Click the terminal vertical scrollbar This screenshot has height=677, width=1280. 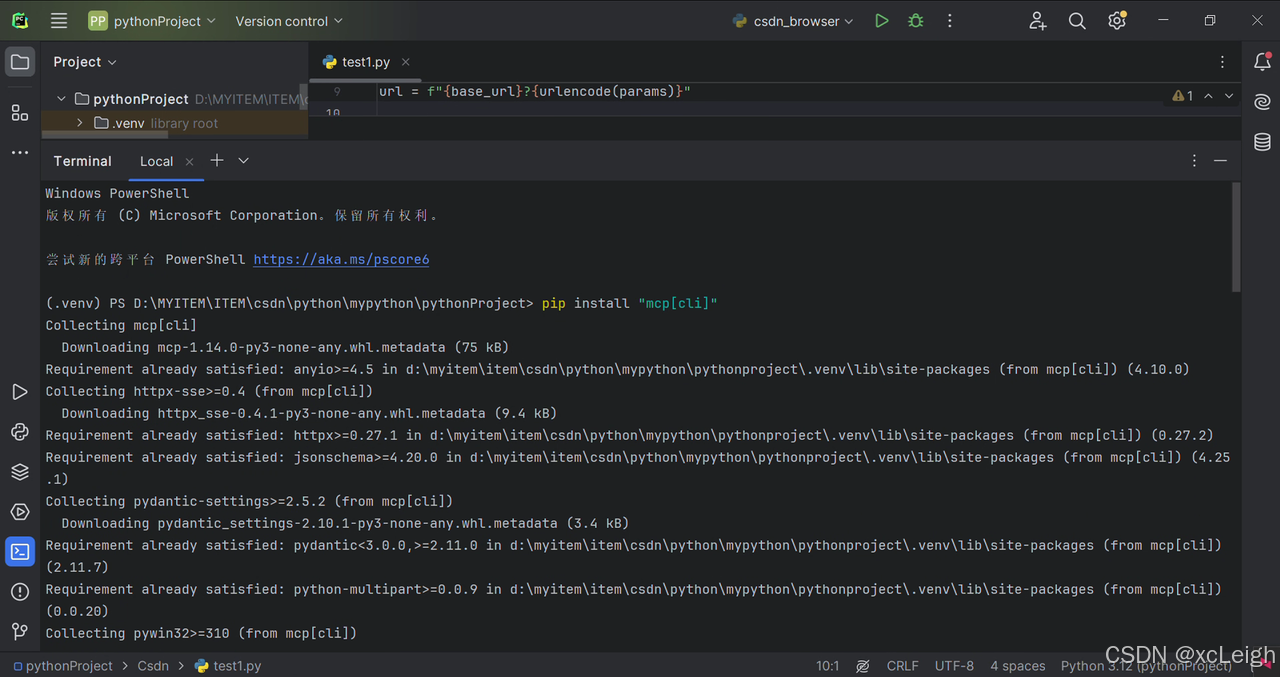(x=1236, y=237)
